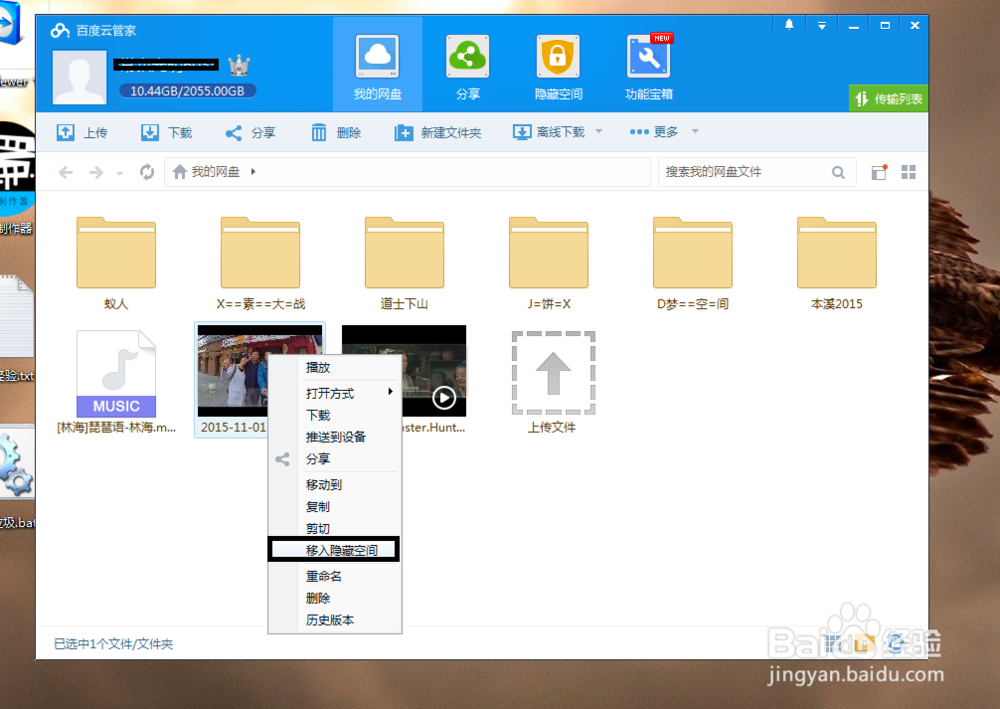The height and width of the screenshot is (709, 1000).
Task: Click the notification bell icon
Action: click(x=788, y=25)
